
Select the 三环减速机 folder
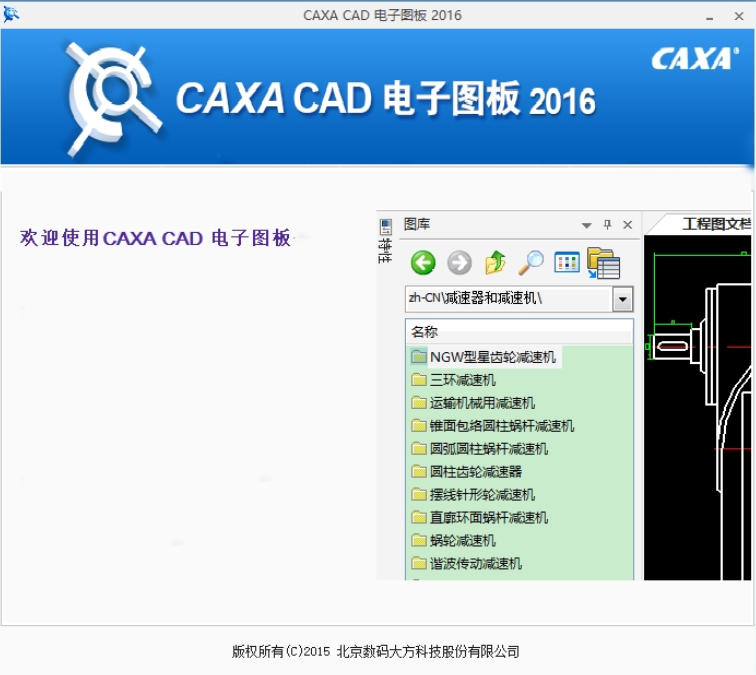pyautogui.click(x=462, y=380)
